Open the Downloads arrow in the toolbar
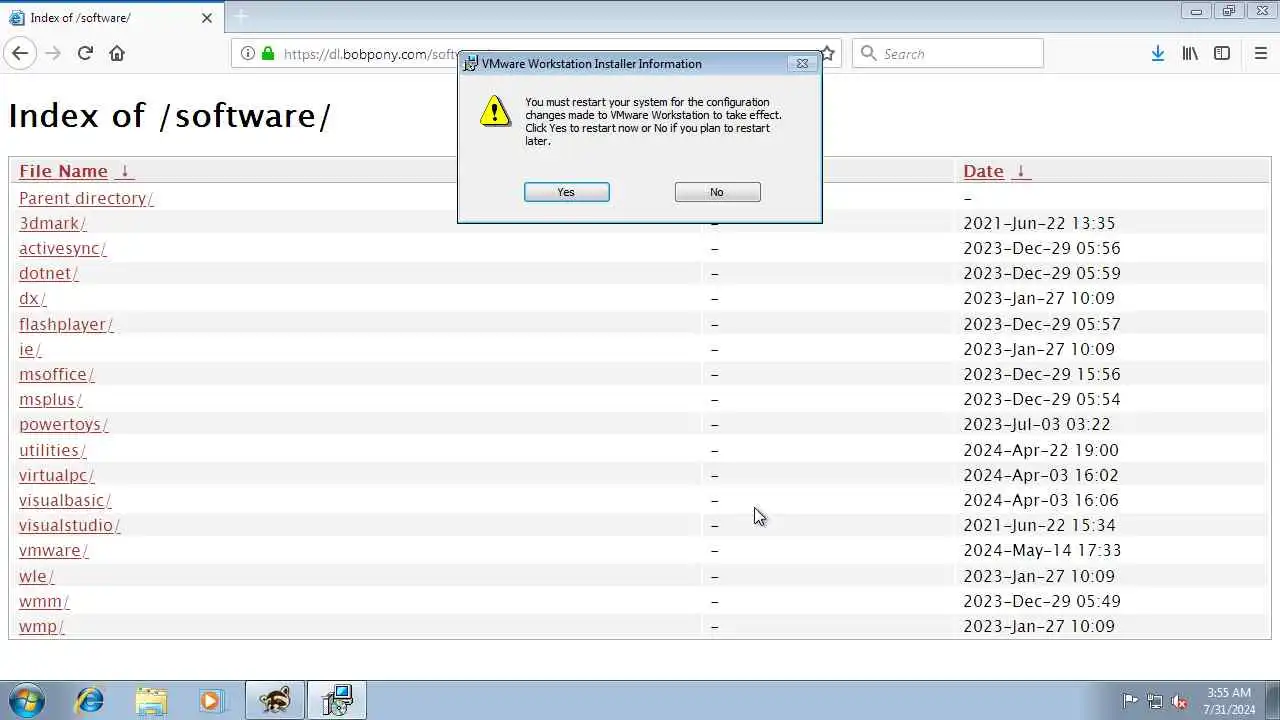This screenshot has height=720, width=1280. pyautogui.click(x=1157, y=54)
